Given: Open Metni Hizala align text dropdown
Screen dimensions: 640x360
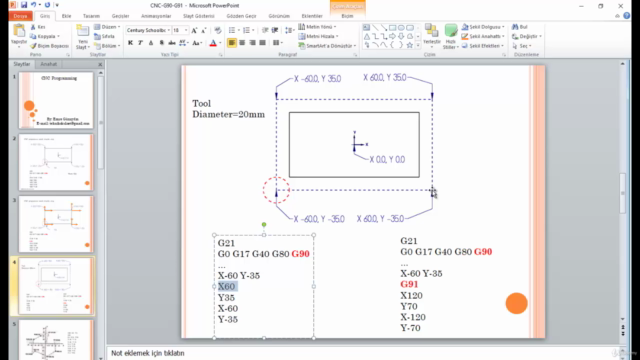Looking at the screenshot, I should click(x=318, y=36).
